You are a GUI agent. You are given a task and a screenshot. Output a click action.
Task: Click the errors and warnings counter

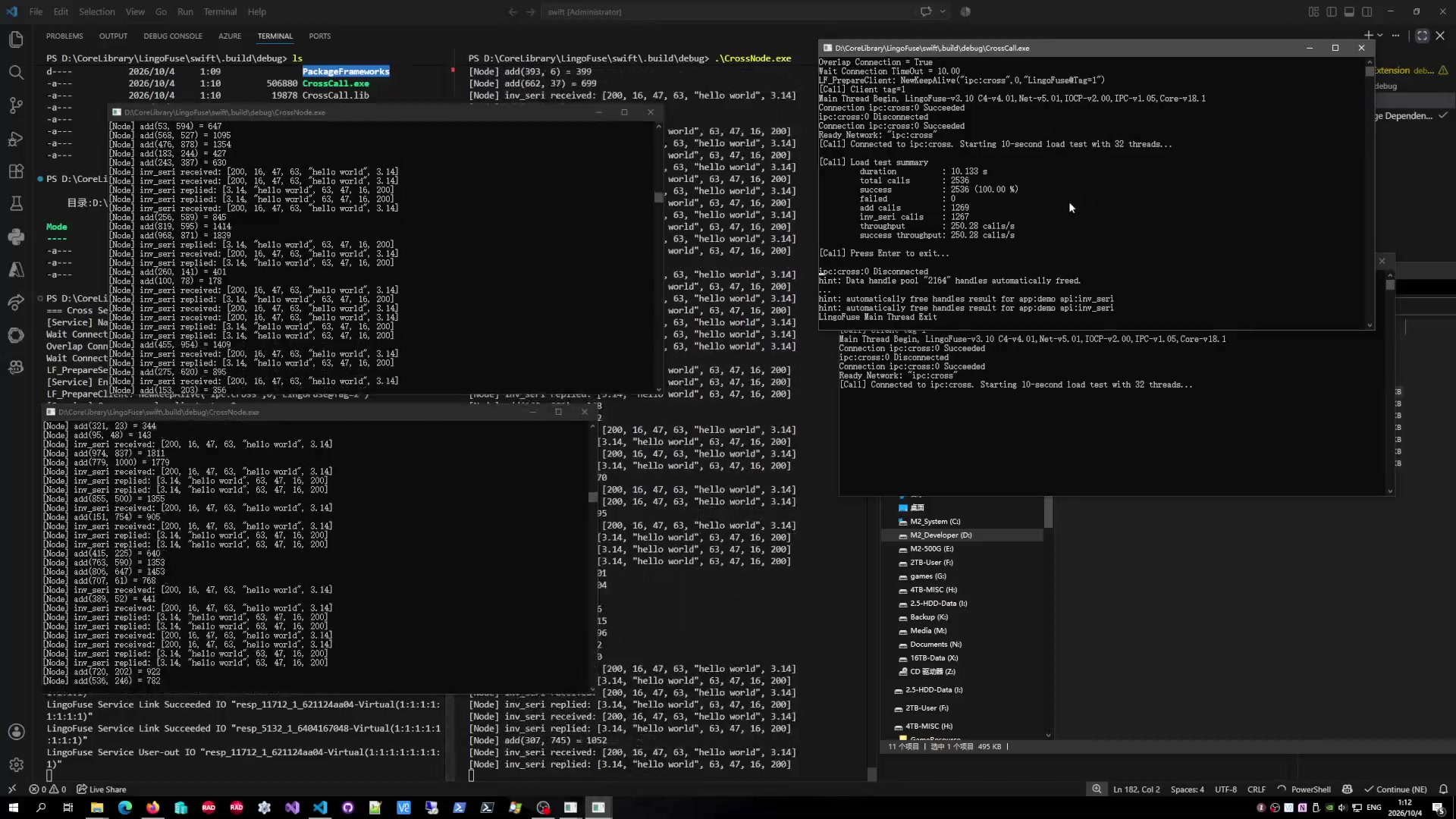coord(47,789)
